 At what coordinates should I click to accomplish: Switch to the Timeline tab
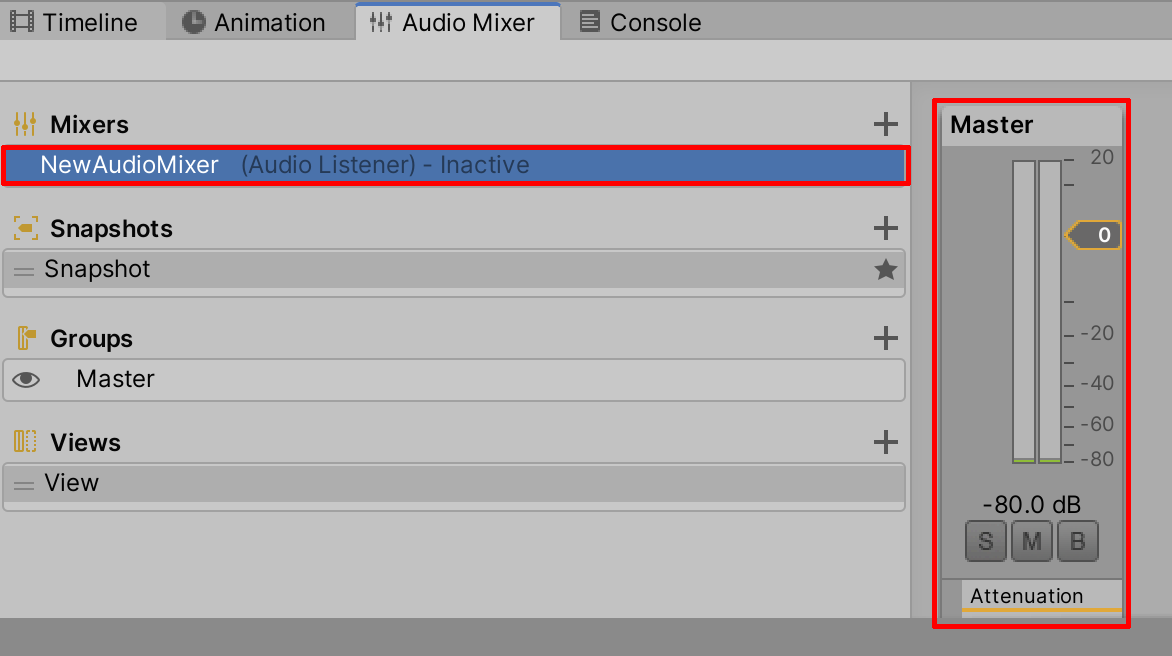coord(75,22)
